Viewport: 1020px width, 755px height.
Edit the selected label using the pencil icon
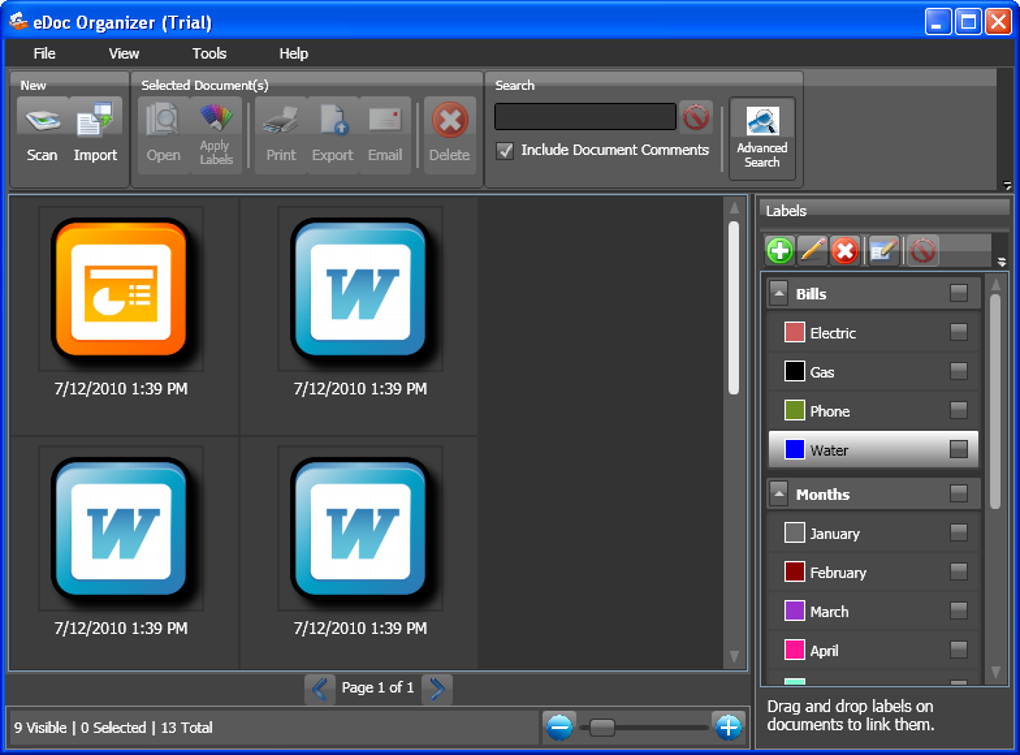(812, 250)
